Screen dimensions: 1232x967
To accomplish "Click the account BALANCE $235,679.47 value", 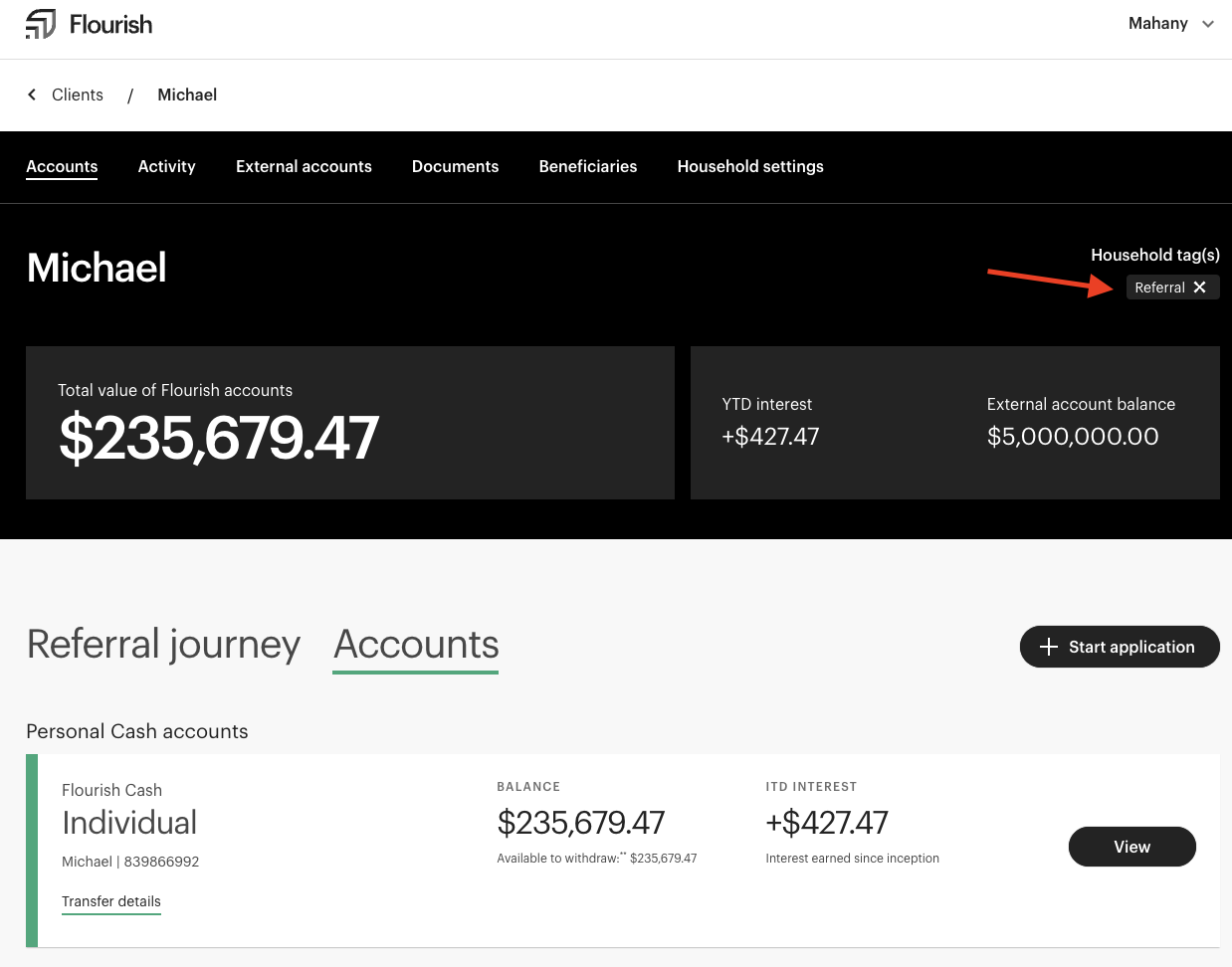I will [x=581, y=823].
